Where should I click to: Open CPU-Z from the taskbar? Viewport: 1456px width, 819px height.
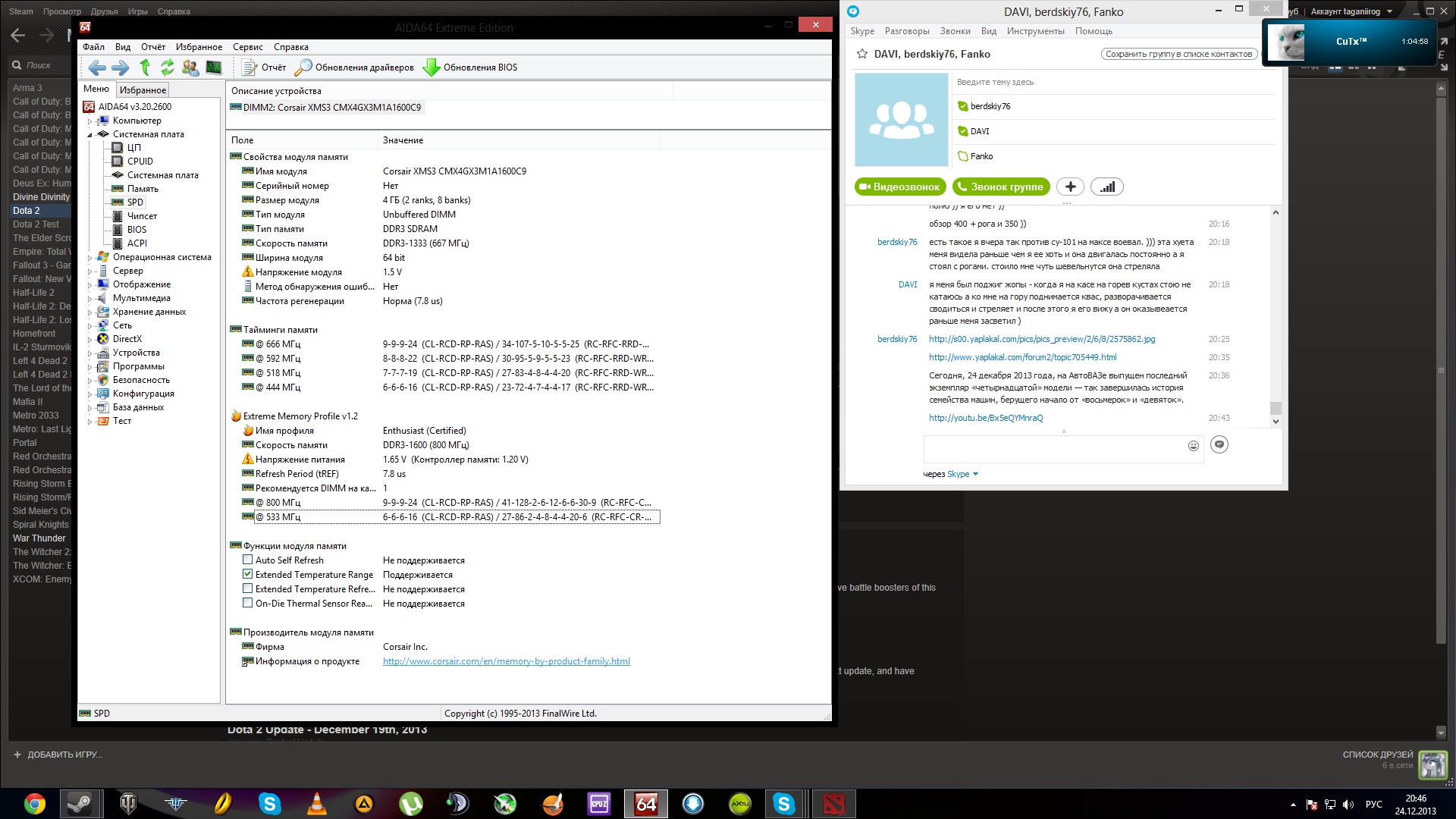click(599, 804)
